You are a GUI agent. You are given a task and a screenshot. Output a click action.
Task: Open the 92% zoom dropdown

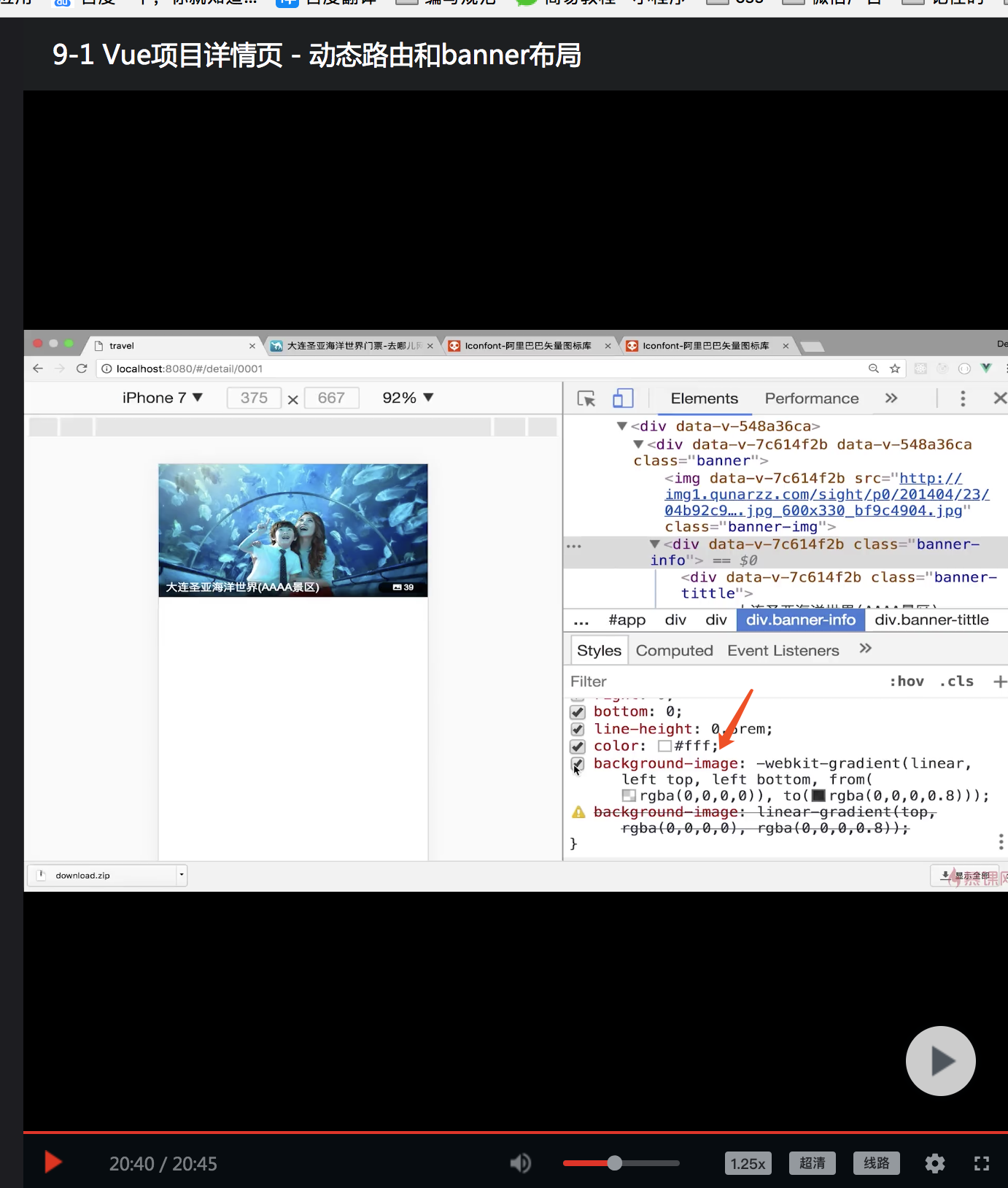(408, 398)
